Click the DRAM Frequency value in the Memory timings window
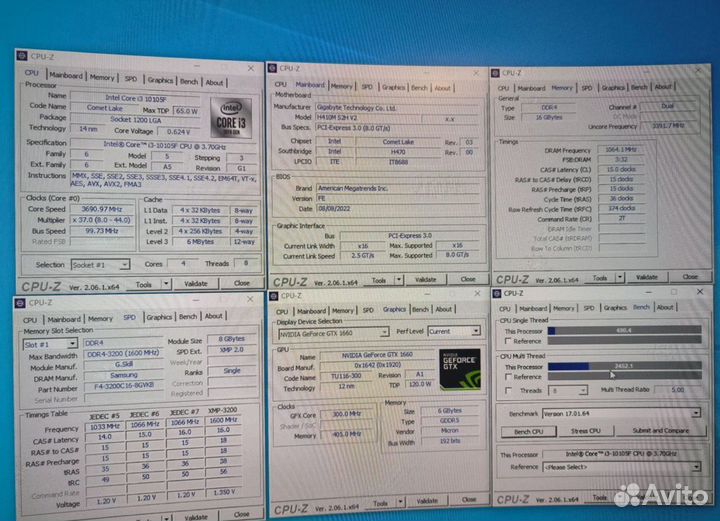Screen dimensions: 720x521 click(621, 150)
